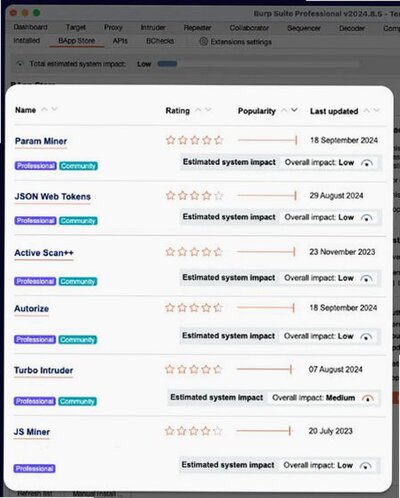400x498 pixels.
Task: Click the first rating star of JSON Web Tokens
Action: click(170, 195)
